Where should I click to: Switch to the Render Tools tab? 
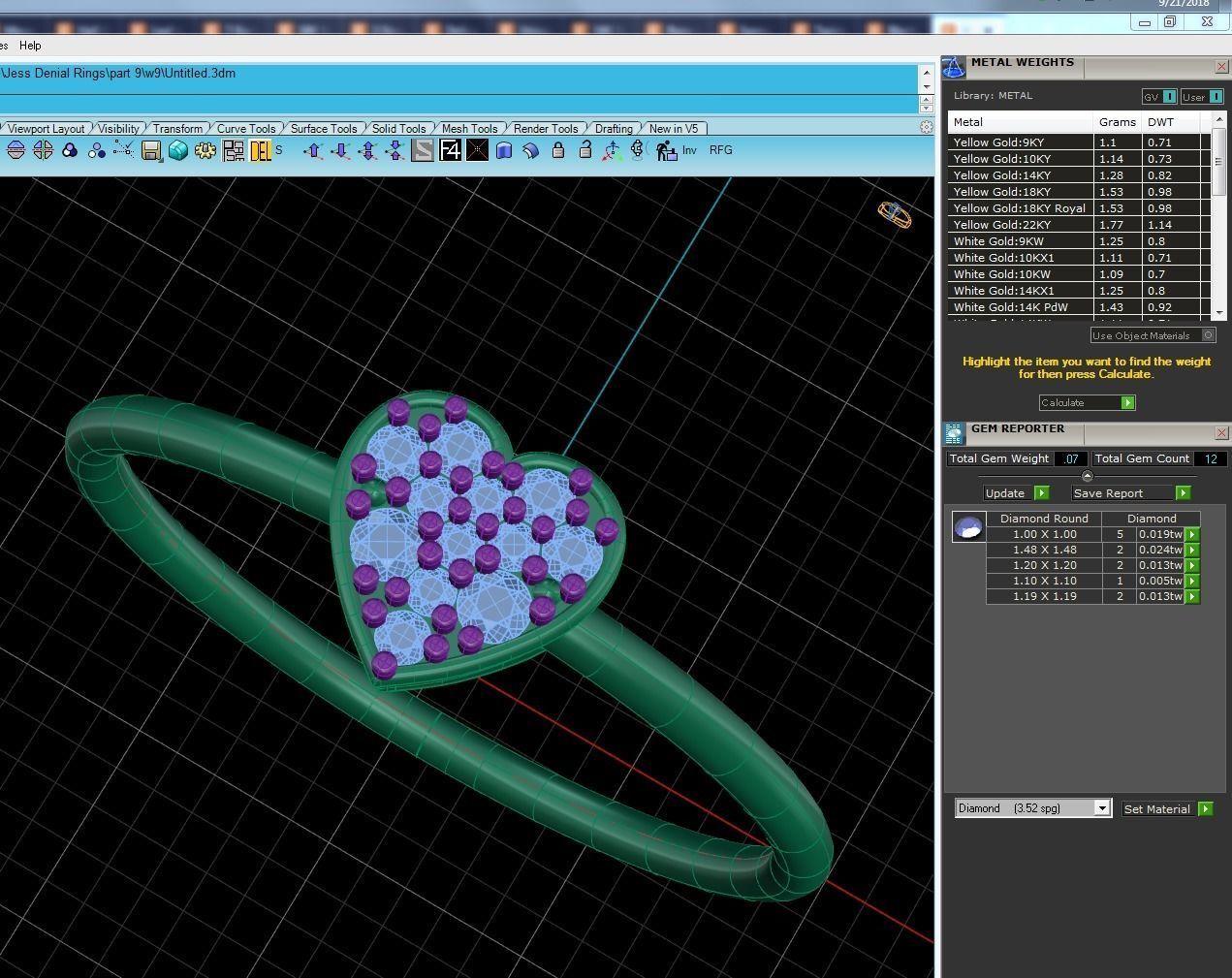click(545, 128)
